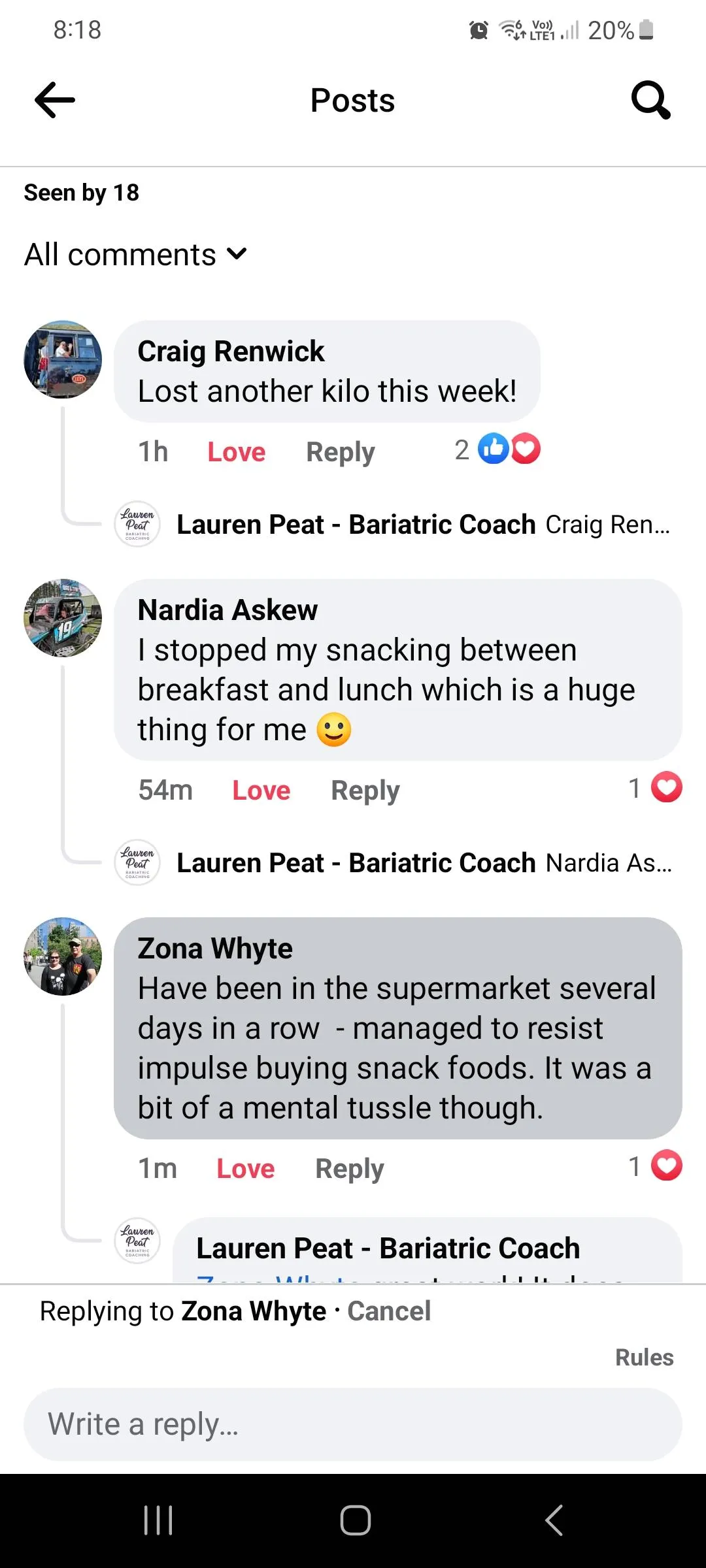Toggle Love on Nardia Askew's comment
Image resolution: width=706 pixels, height=1568 pixels.
coord(261,791)
